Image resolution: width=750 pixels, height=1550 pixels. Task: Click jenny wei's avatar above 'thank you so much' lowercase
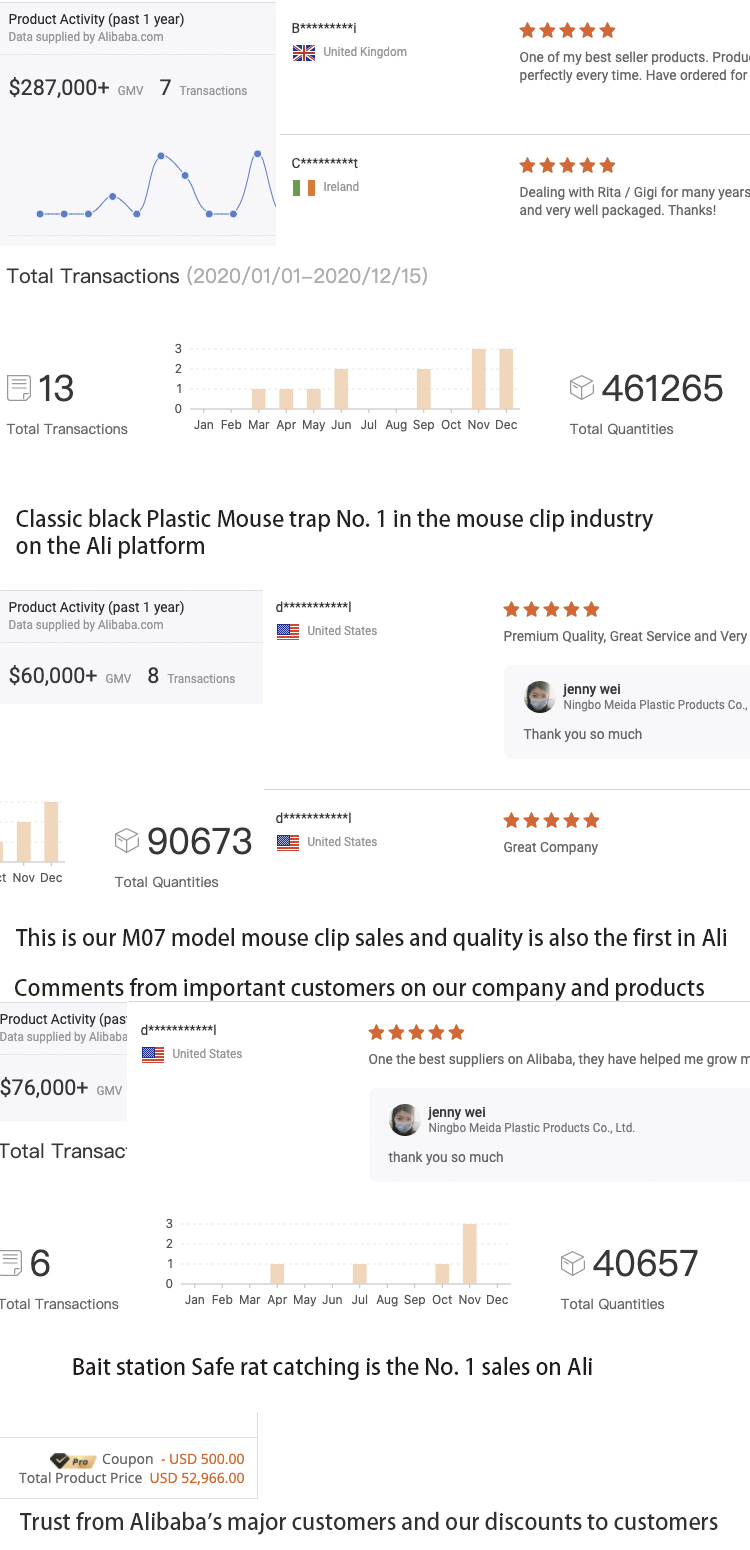point(405,1120)
